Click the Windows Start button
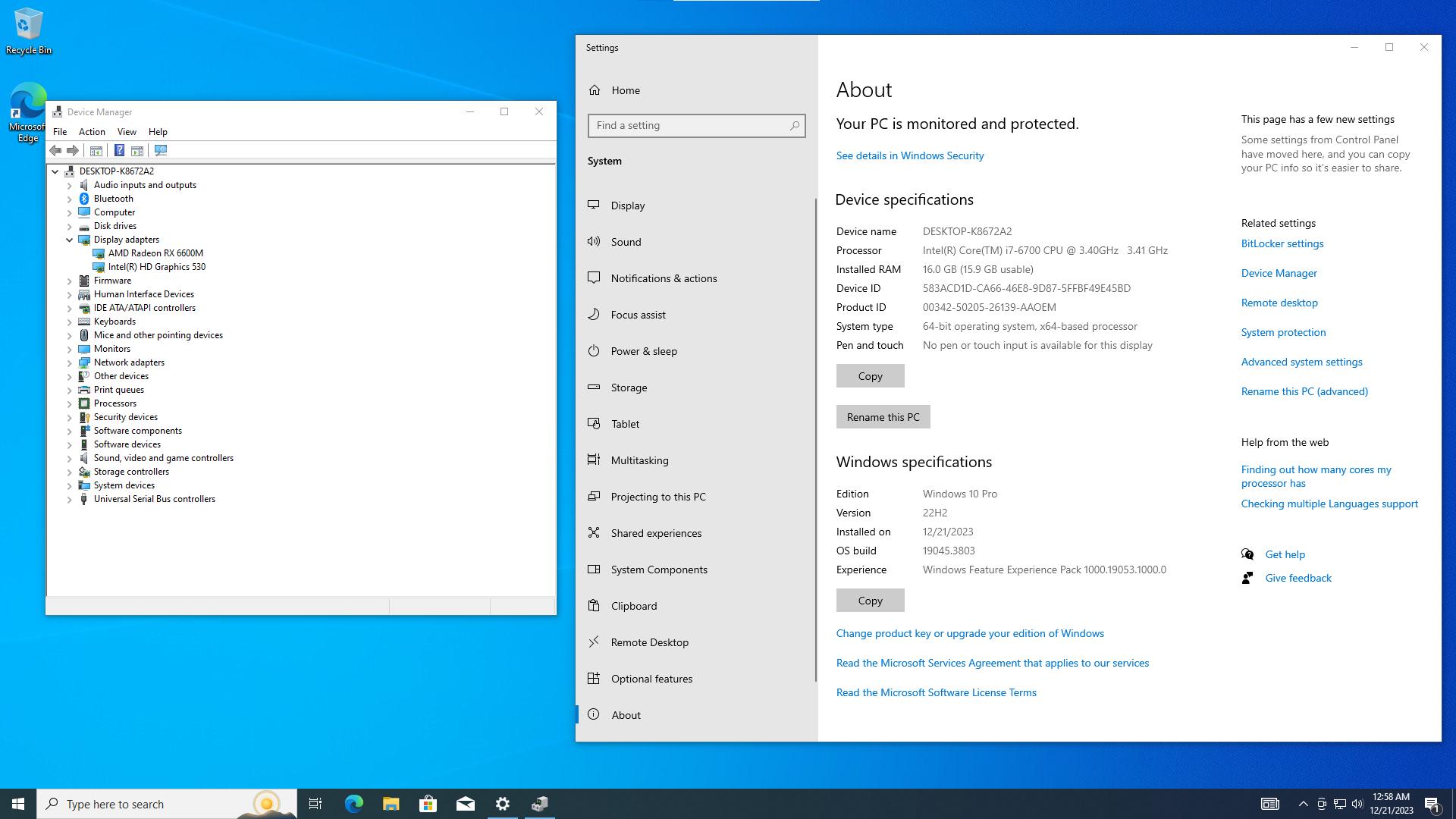The width and height of the screenshot is (1456, 819). coord(18,804)
